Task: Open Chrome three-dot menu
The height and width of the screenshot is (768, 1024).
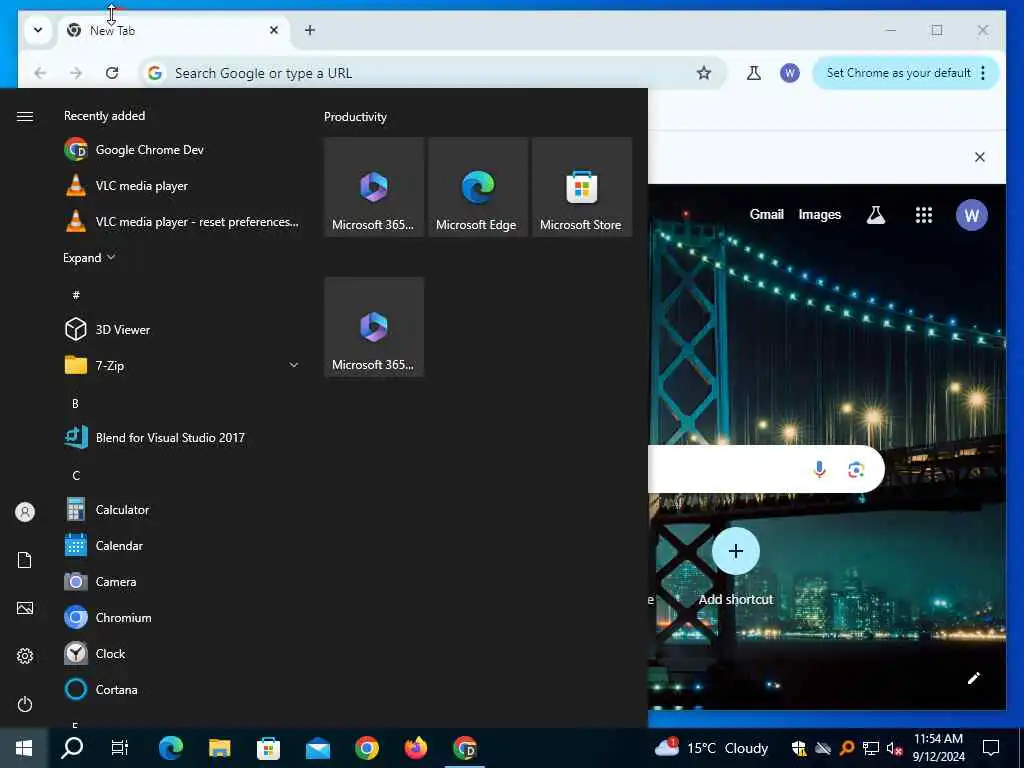Action: click(983, 73)
